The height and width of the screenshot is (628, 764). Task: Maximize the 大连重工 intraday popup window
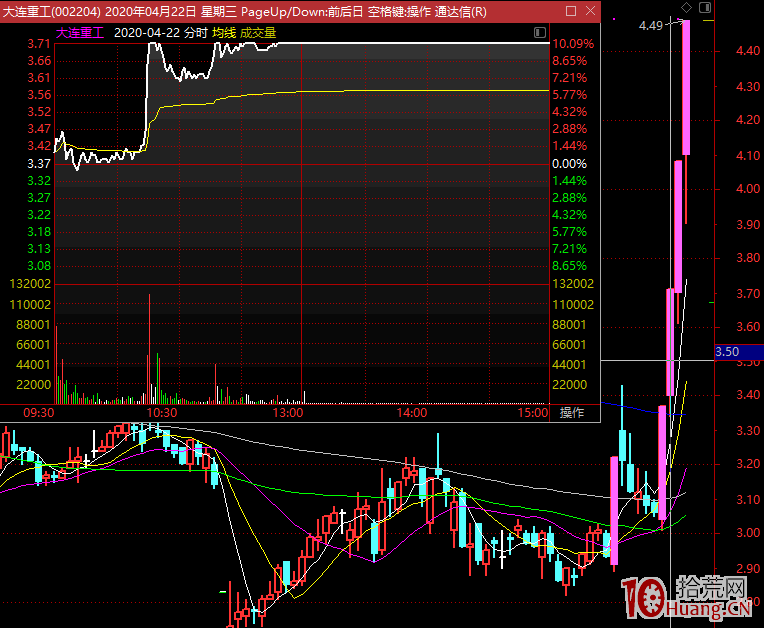point(571,11)
